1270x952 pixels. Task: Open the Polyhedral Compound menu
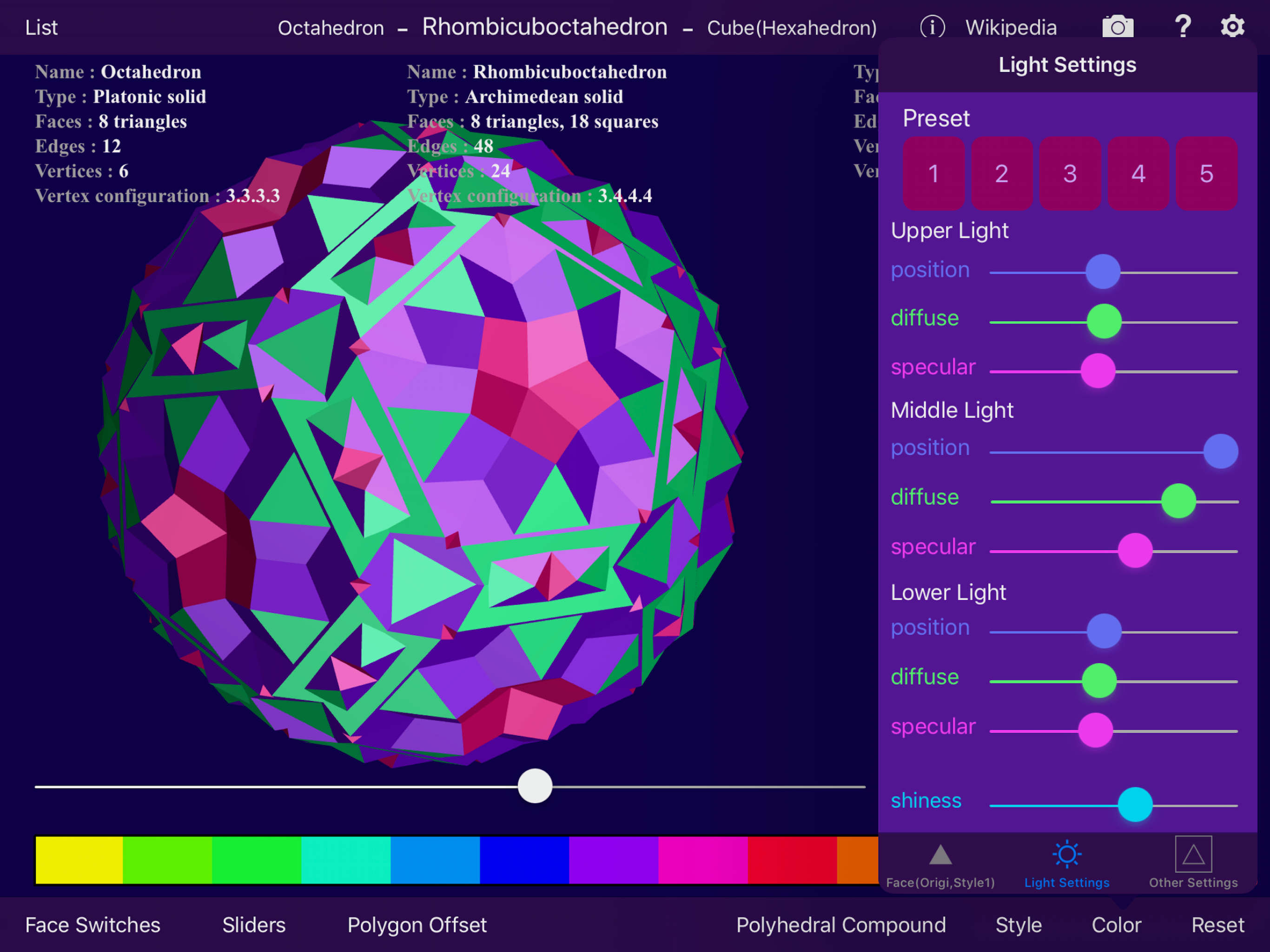(841, 925)
